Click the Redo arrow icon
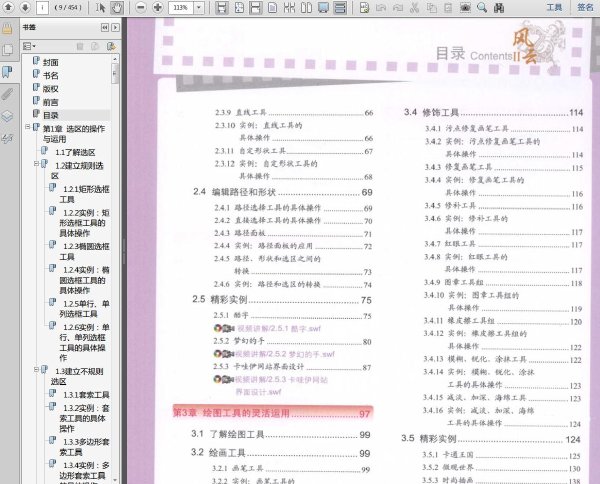 (398, 7)
